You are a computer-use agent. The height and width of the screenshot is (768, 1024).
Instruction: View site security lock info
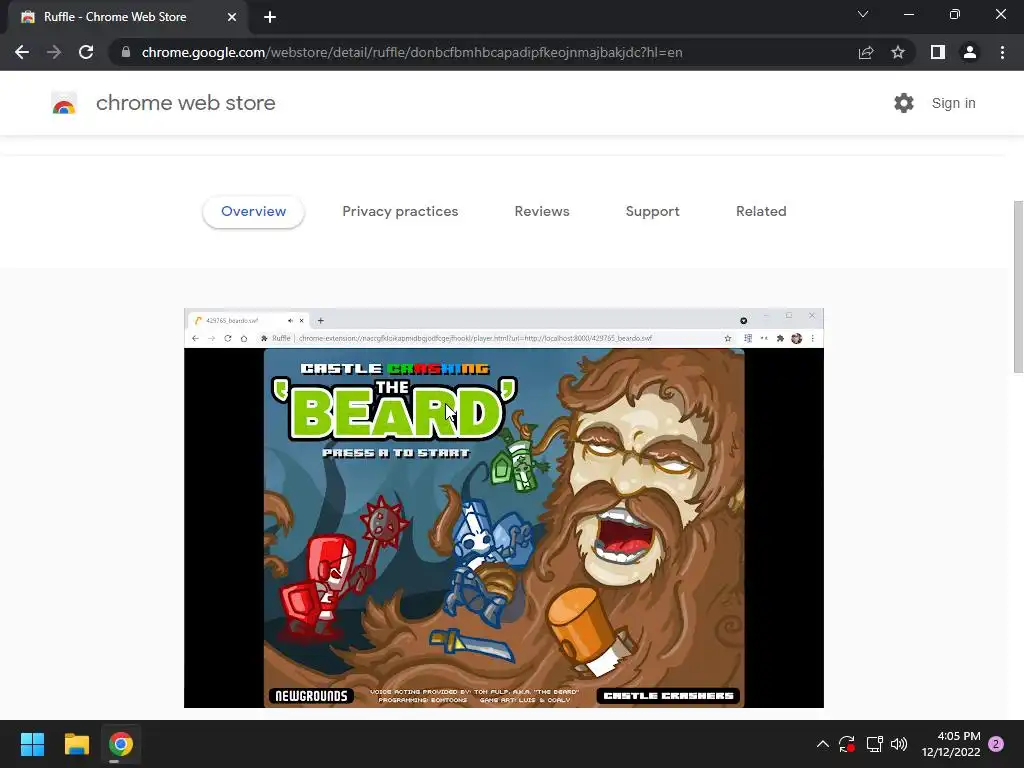tap(126, 52)
